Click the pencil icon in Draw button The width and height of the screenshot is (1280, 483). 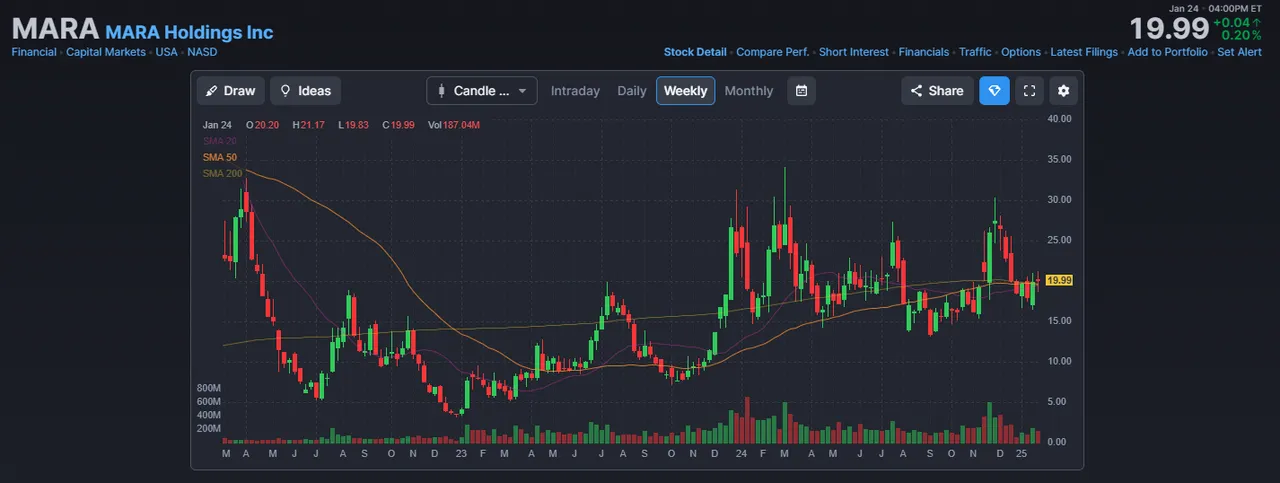tap(211, 91)
